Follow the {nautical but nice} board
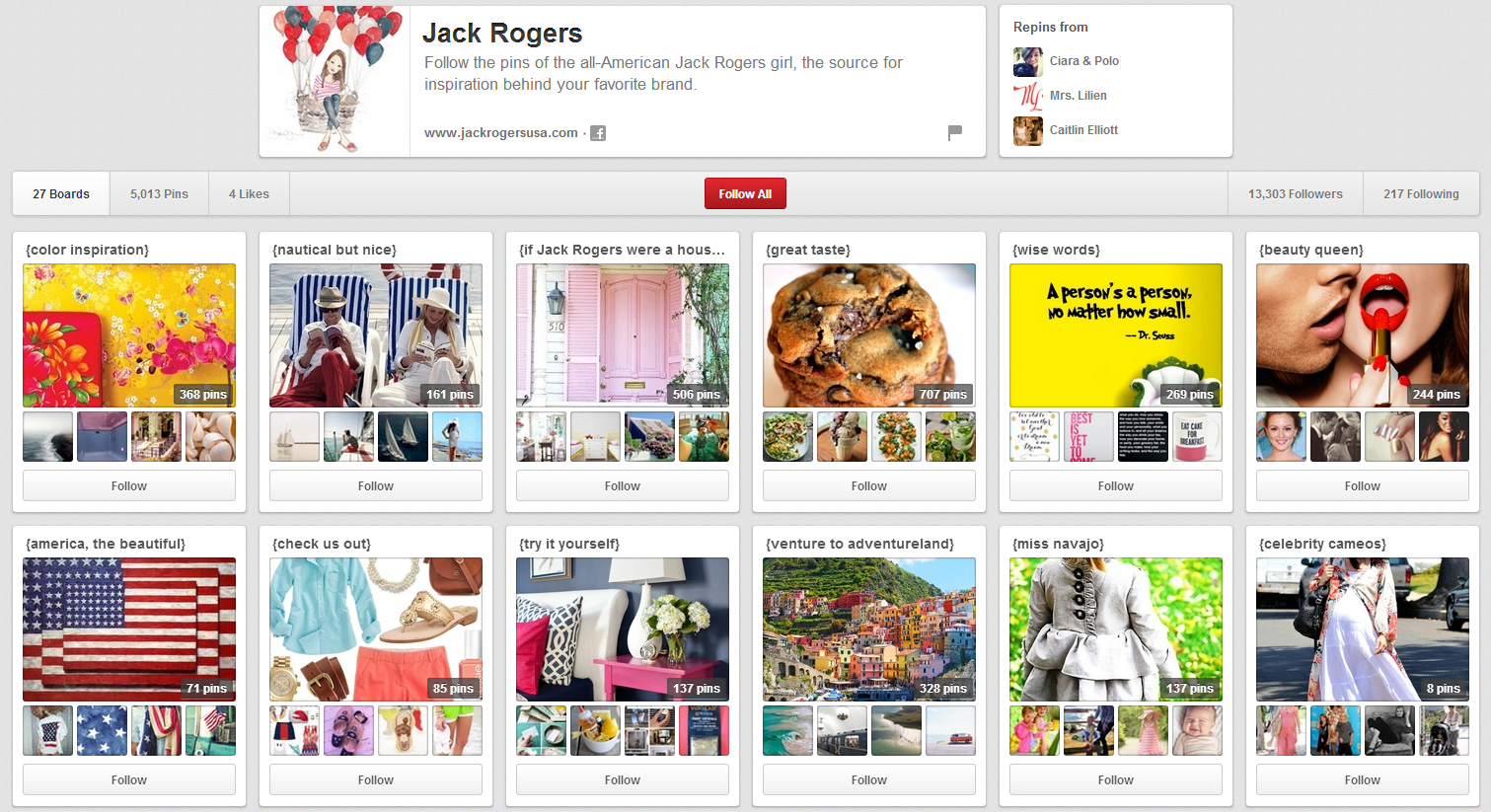1491x812 pixels. point(376,485)
